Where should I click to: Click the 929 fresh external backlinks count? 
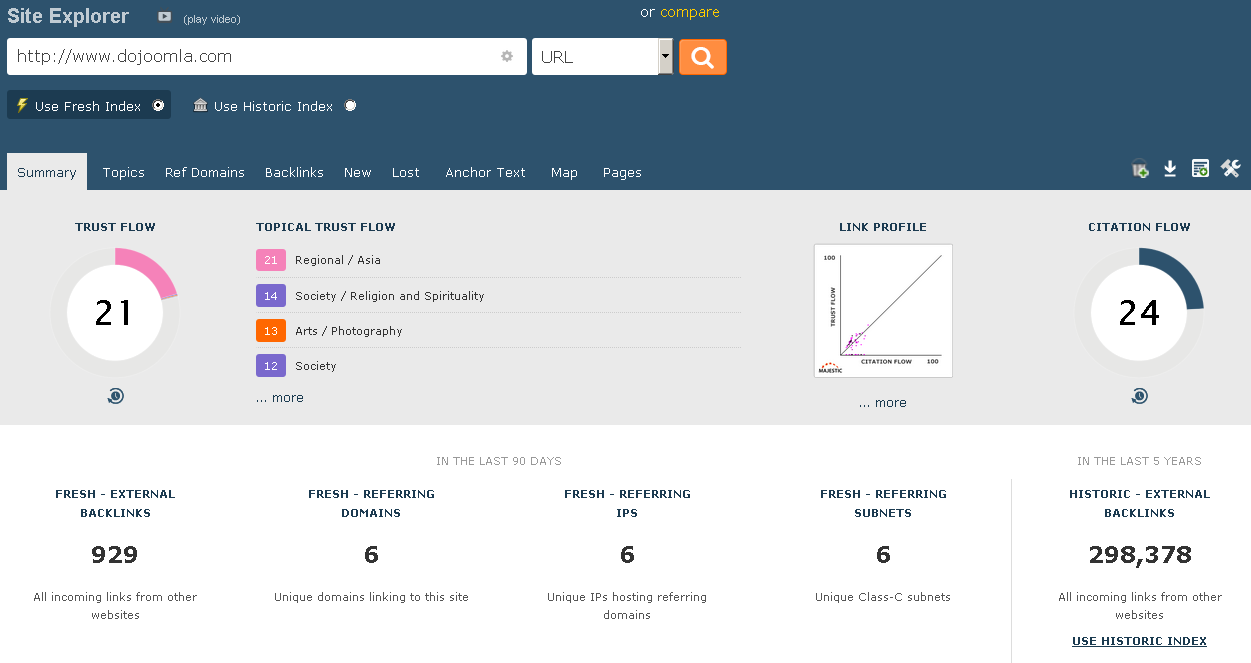point(115,554)
